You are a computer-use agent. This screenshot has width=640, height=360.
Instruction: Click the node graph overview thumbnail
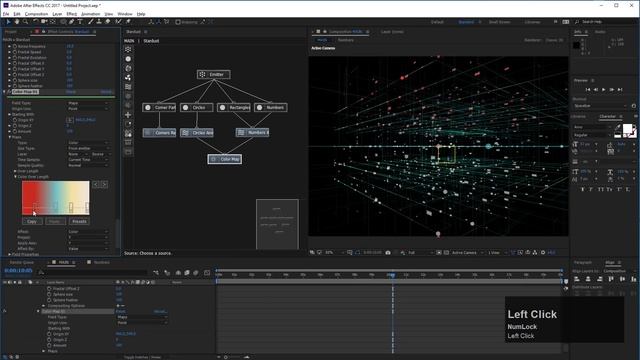277,224
